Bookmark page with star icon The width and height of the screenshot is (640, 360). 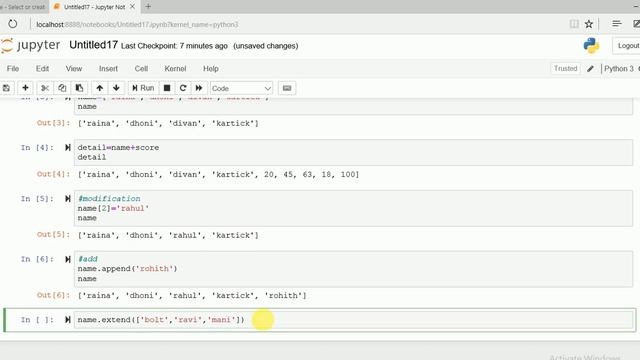589,24
